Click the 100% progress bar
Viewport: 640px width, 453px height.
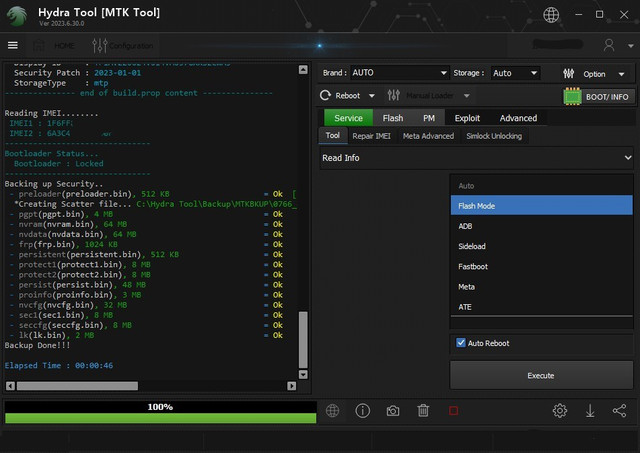[160, 412]
